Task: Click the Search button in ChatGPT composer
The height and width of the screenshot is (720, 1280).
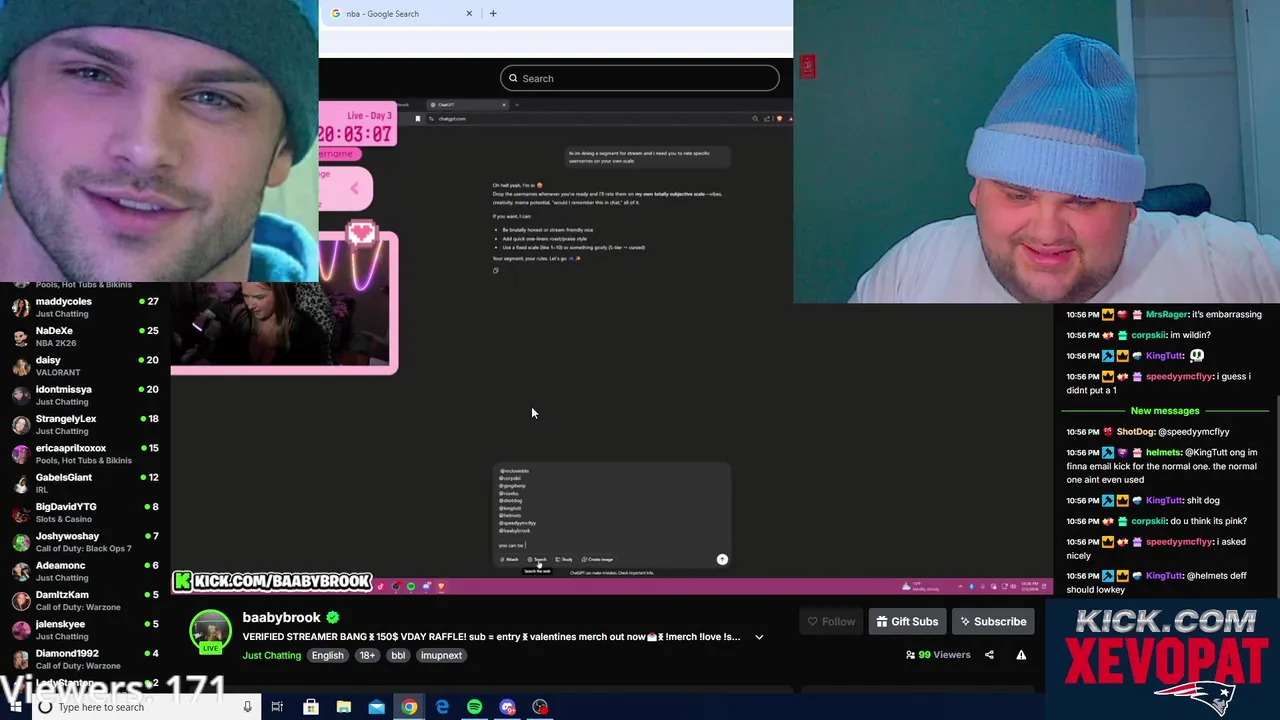Action: click(538, 560)
